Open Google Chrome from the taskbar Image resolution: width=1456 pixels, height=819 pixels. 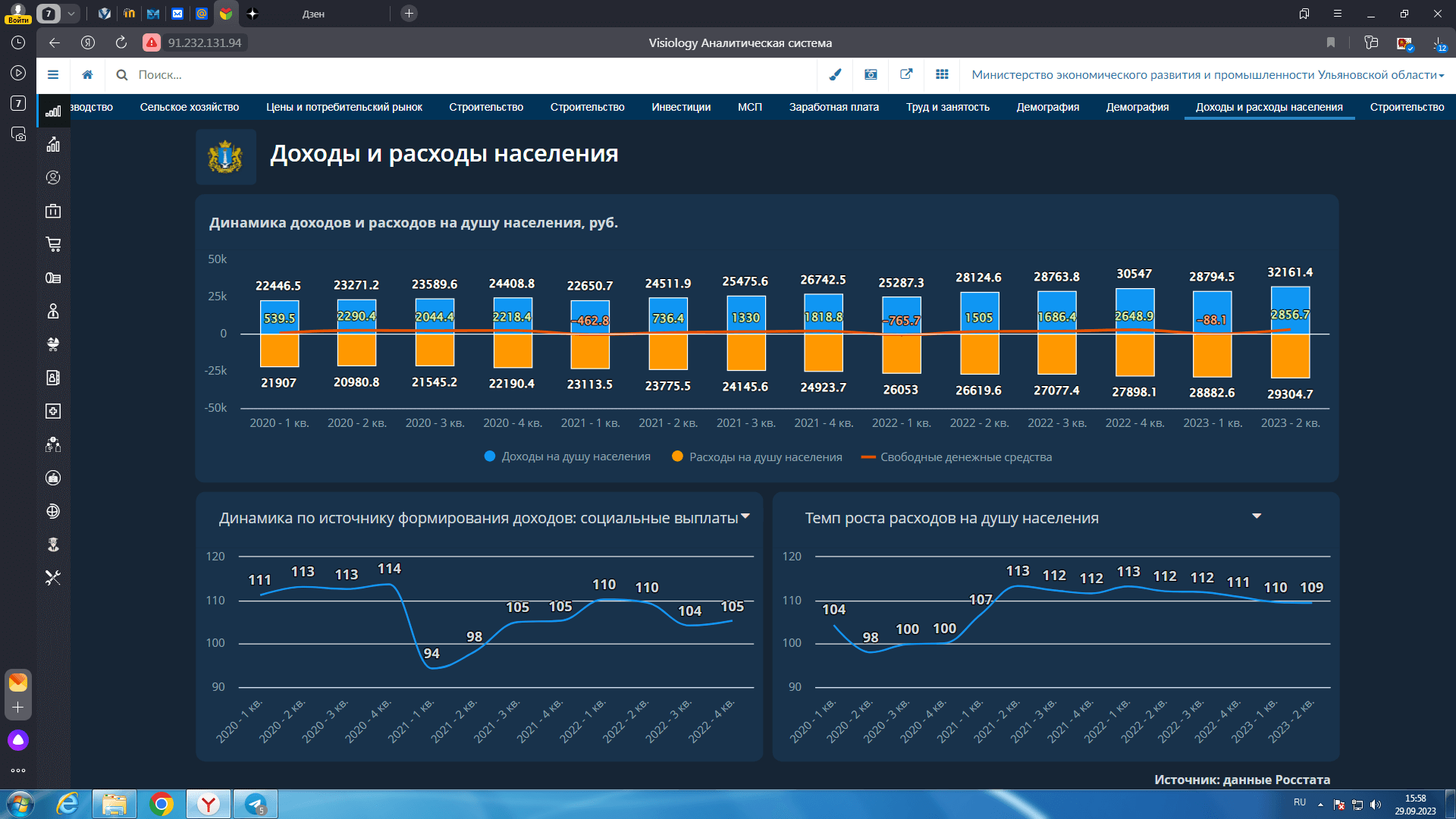click(x=161, y=804)
